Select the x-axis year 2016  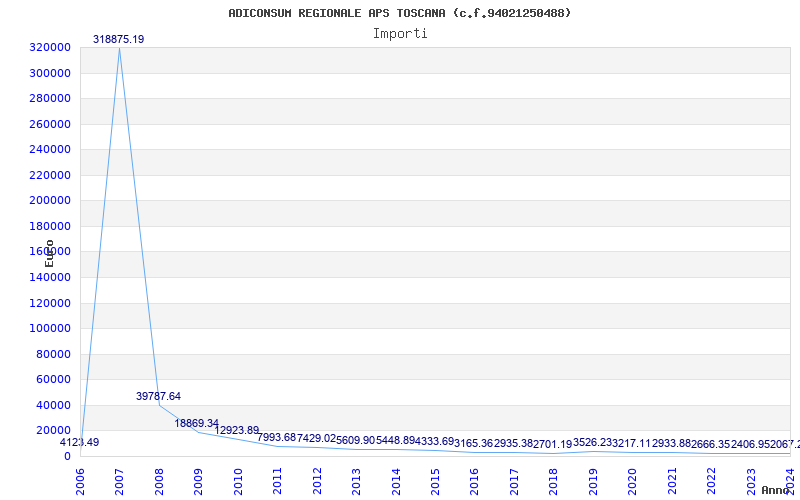coord(475,482)
